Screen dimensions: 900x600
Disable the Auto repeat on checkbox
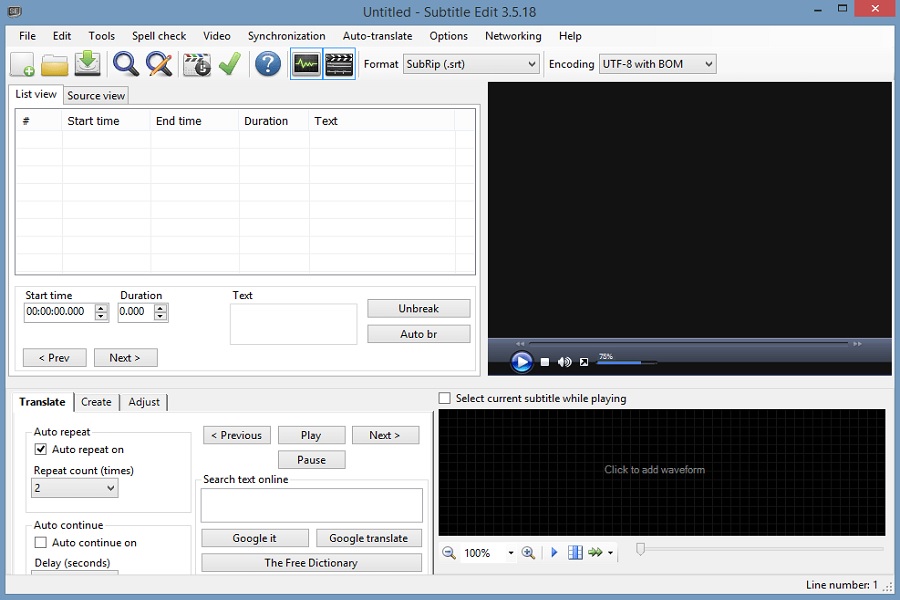41,450
